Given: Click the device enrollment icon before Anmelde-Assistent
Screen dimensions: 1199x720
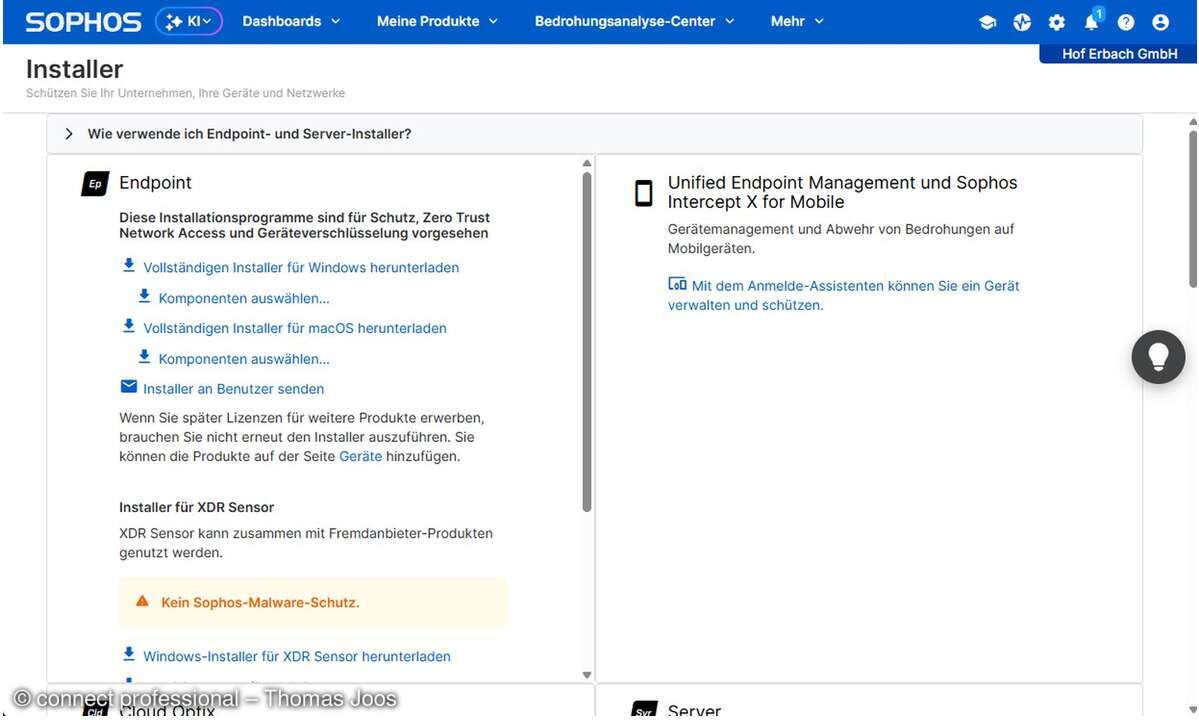Looking at the screenshot, I should point(677,284).
